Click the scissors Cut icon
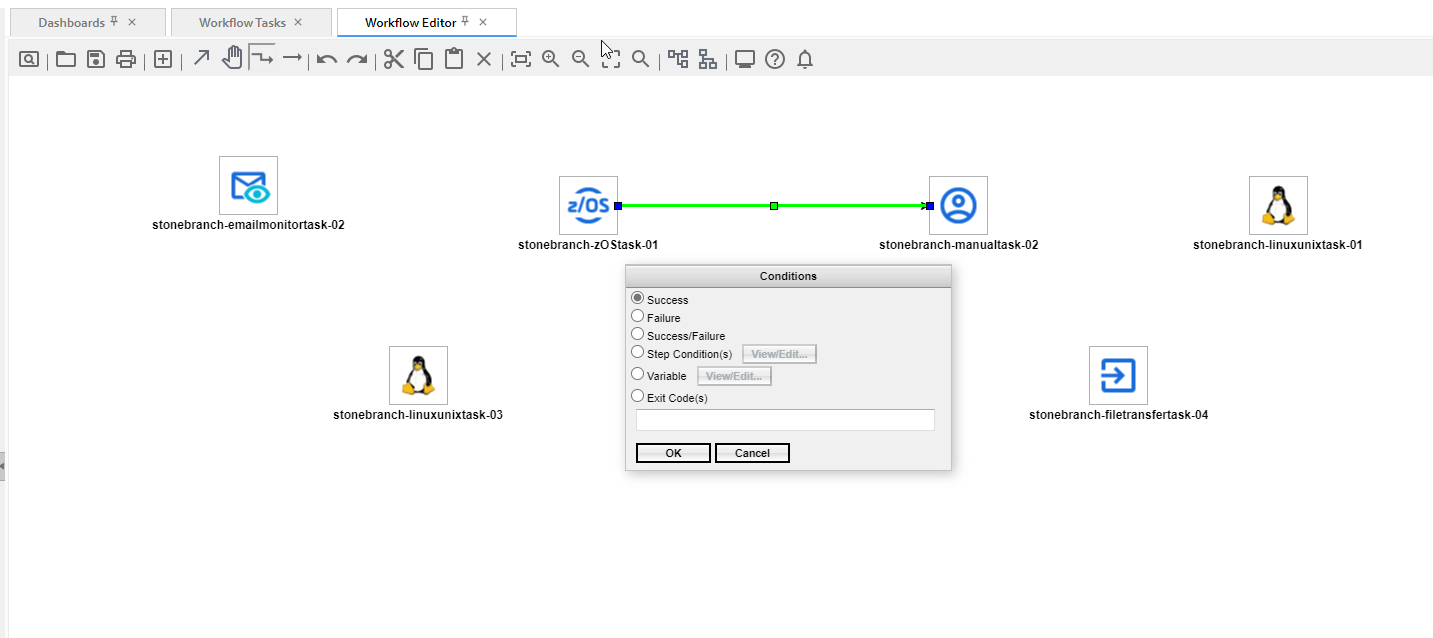 394,59
